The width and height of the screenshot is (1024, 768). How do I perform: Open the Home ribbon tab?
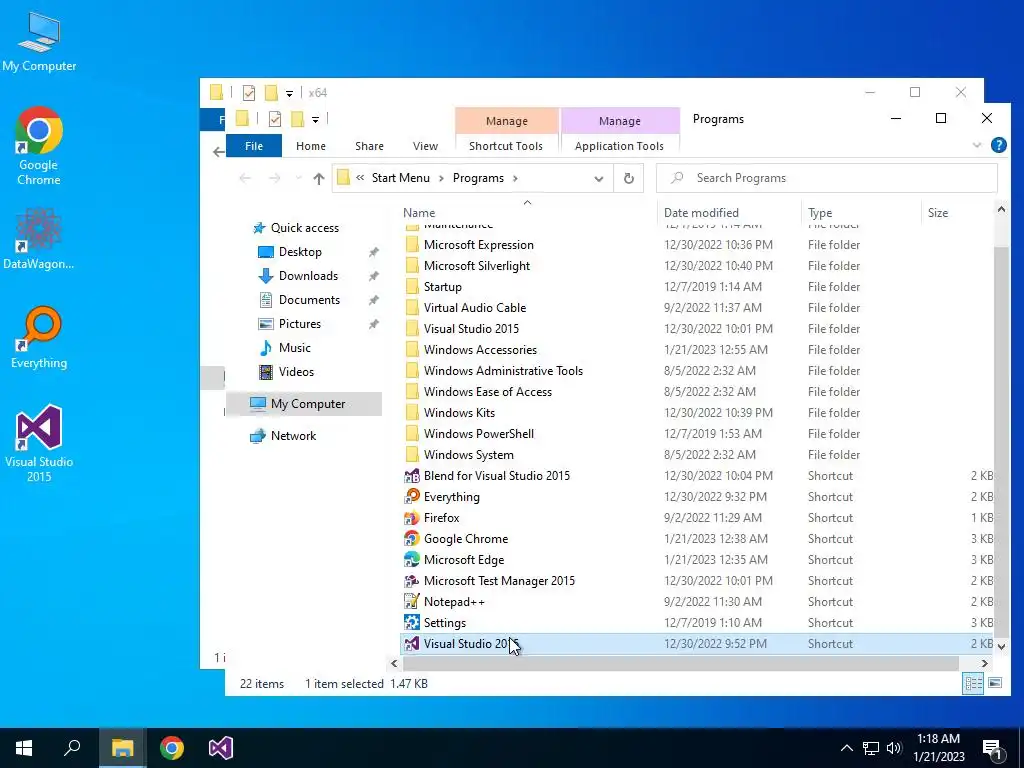pos(311,146)
